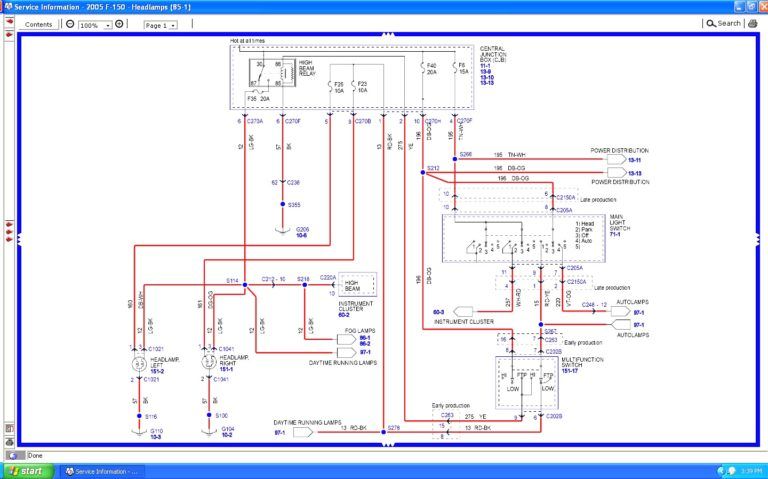Open the 71-1 Main Light Switch reference
This screenshot has height=479, width=768.
click(615, 235)
